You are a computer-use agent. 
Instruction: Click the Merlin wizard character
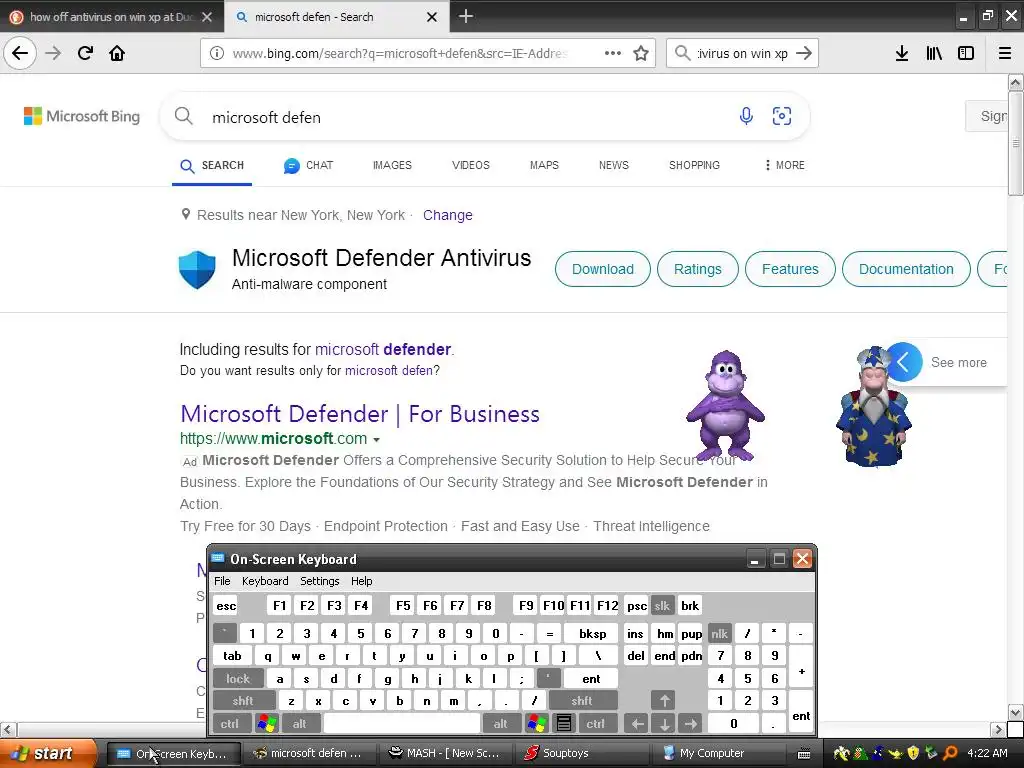click(x=873, y=407)
